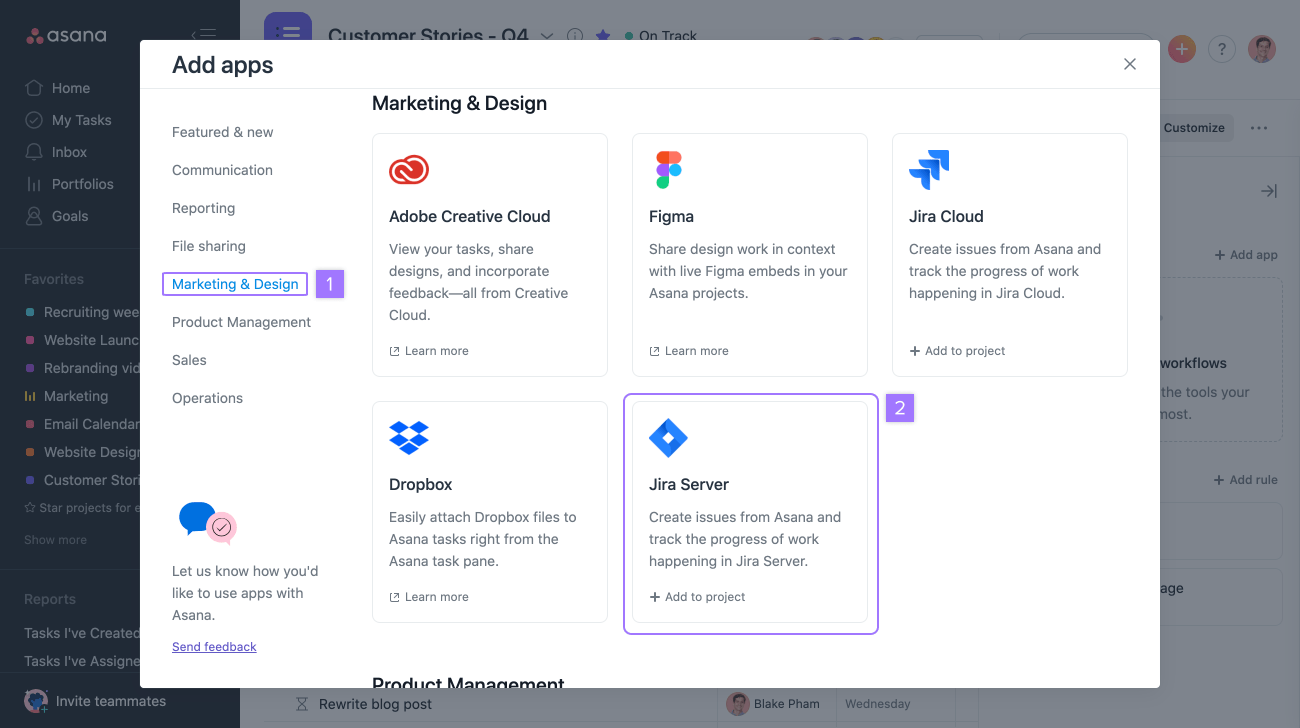
Task: Click the orange plus quick-add button
Action: coord(1182,48)
